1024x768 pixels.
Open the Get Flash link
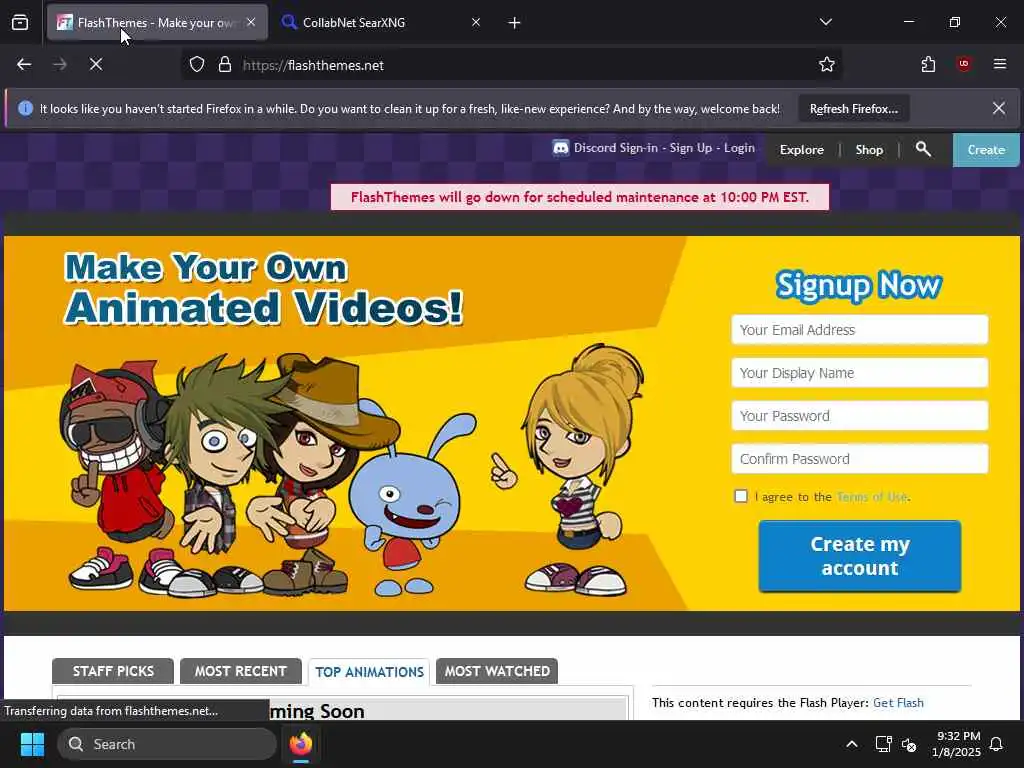pyautogui.click(x=898, y=703)
